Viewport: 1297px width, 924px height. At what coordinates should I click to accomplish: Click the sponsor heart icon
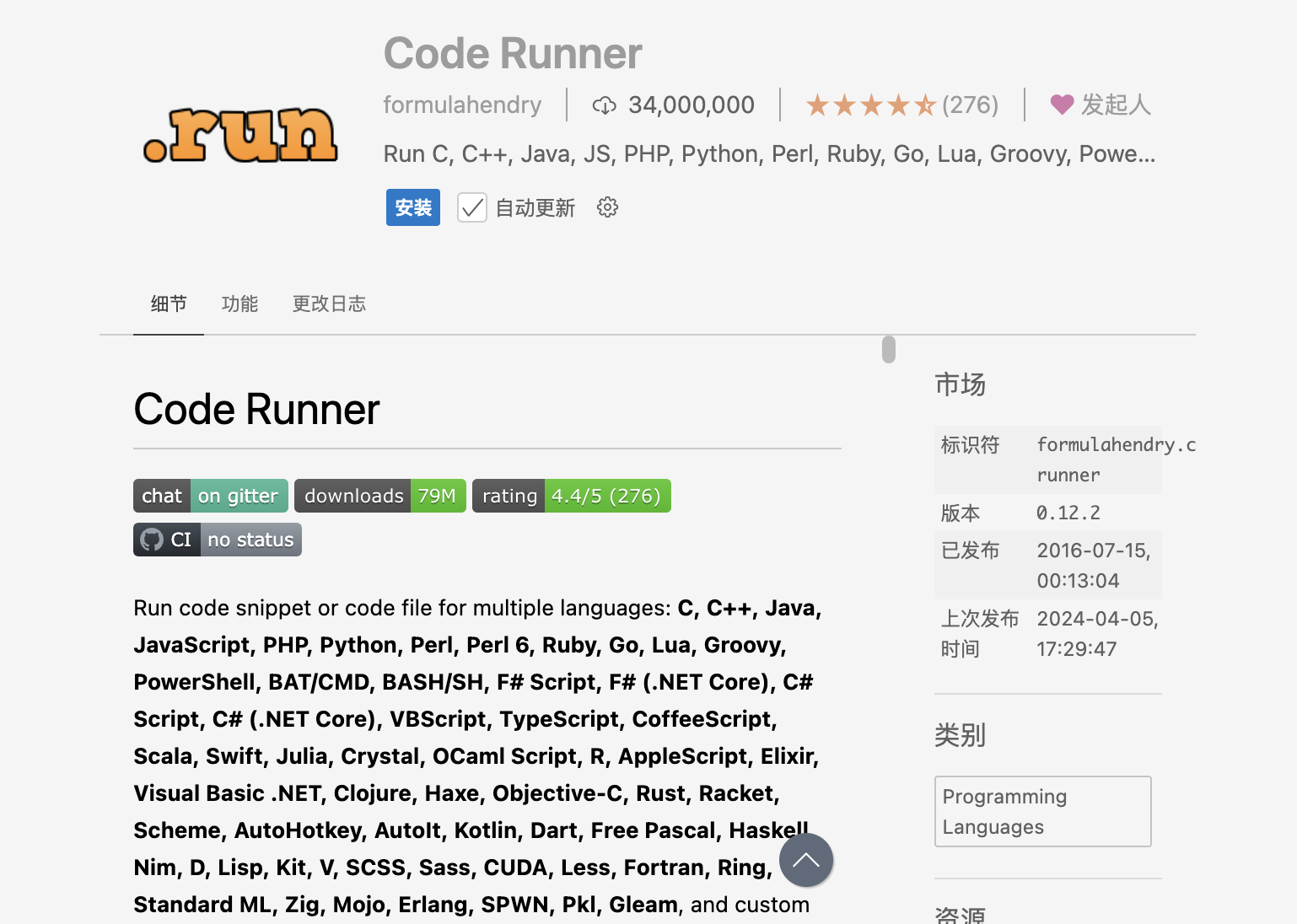(x=1062, y=105)
